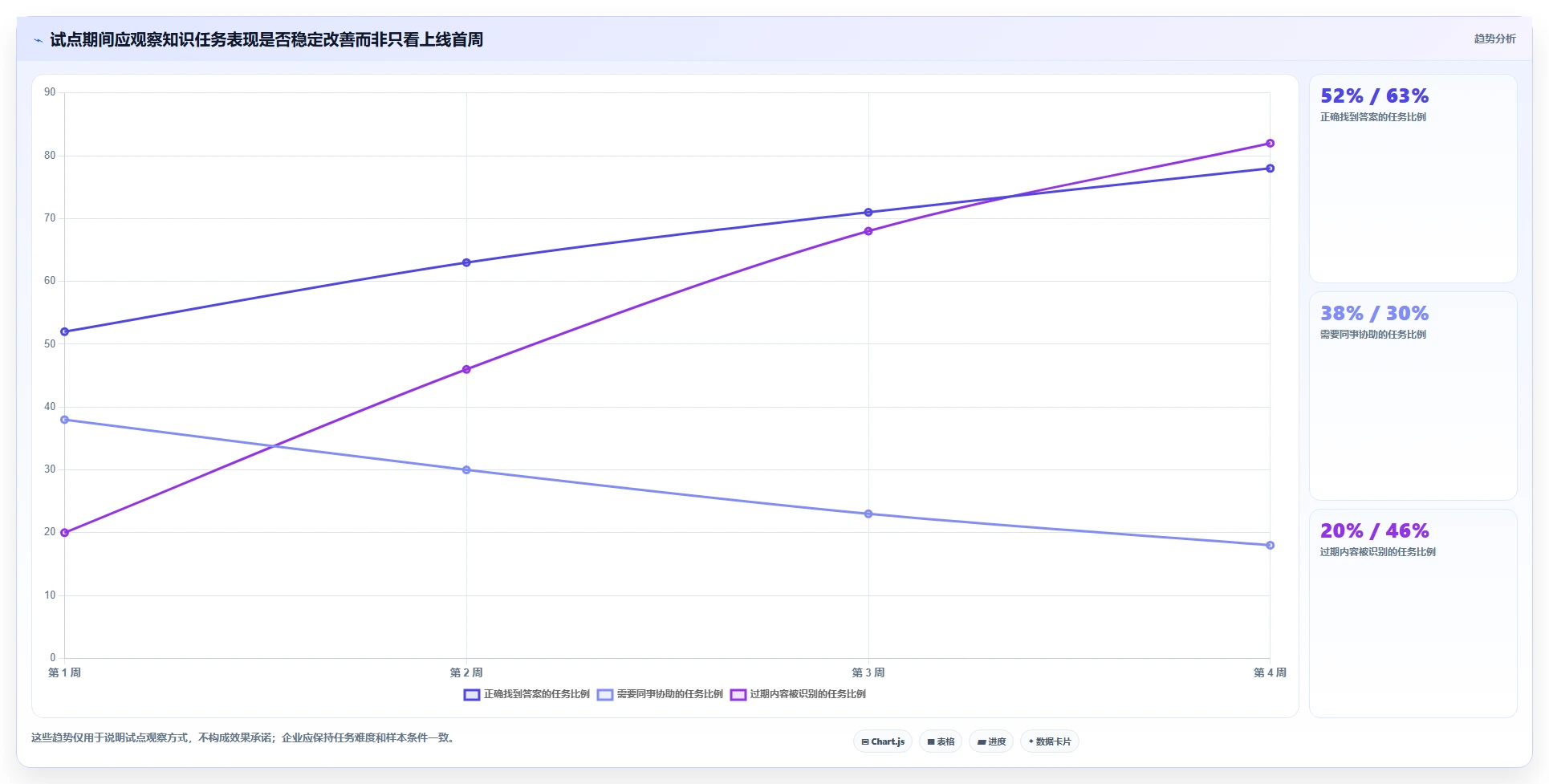This screenshot has height=784, width=1549.
Task: Click 需要同事协助的任务比例 legend label in chart
Action: [670, 694]
